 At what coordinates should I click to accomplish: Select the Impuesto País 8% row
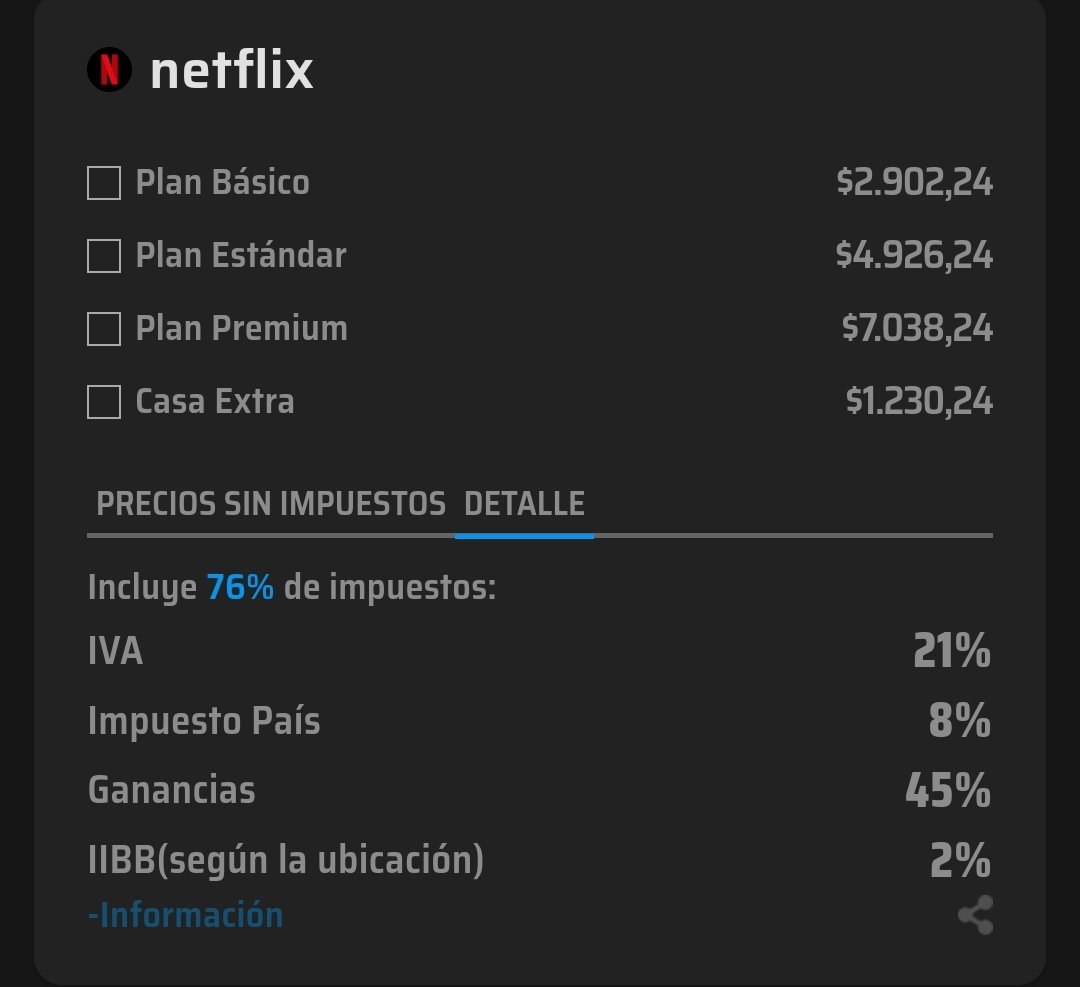coord(540,720)
